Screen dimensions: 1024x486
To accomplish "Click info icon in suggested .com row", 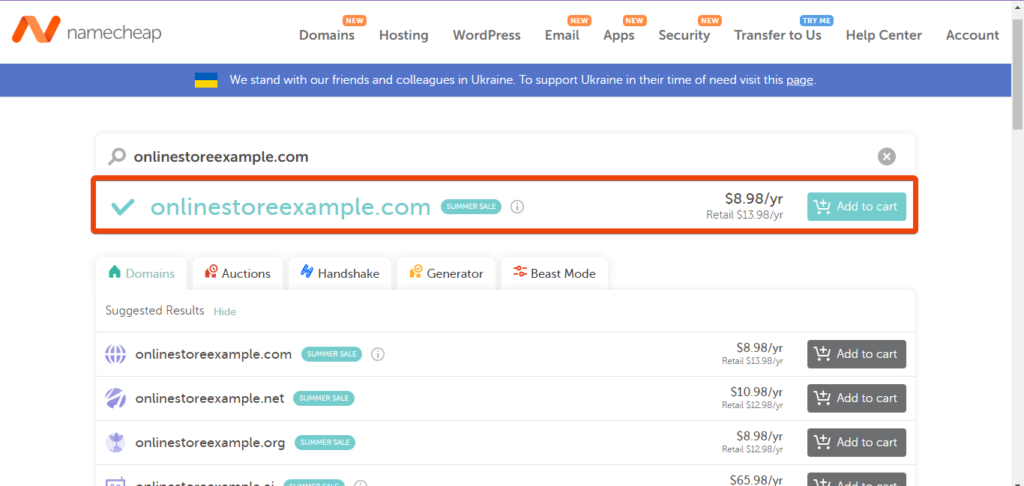I will [x=378, y=354].
